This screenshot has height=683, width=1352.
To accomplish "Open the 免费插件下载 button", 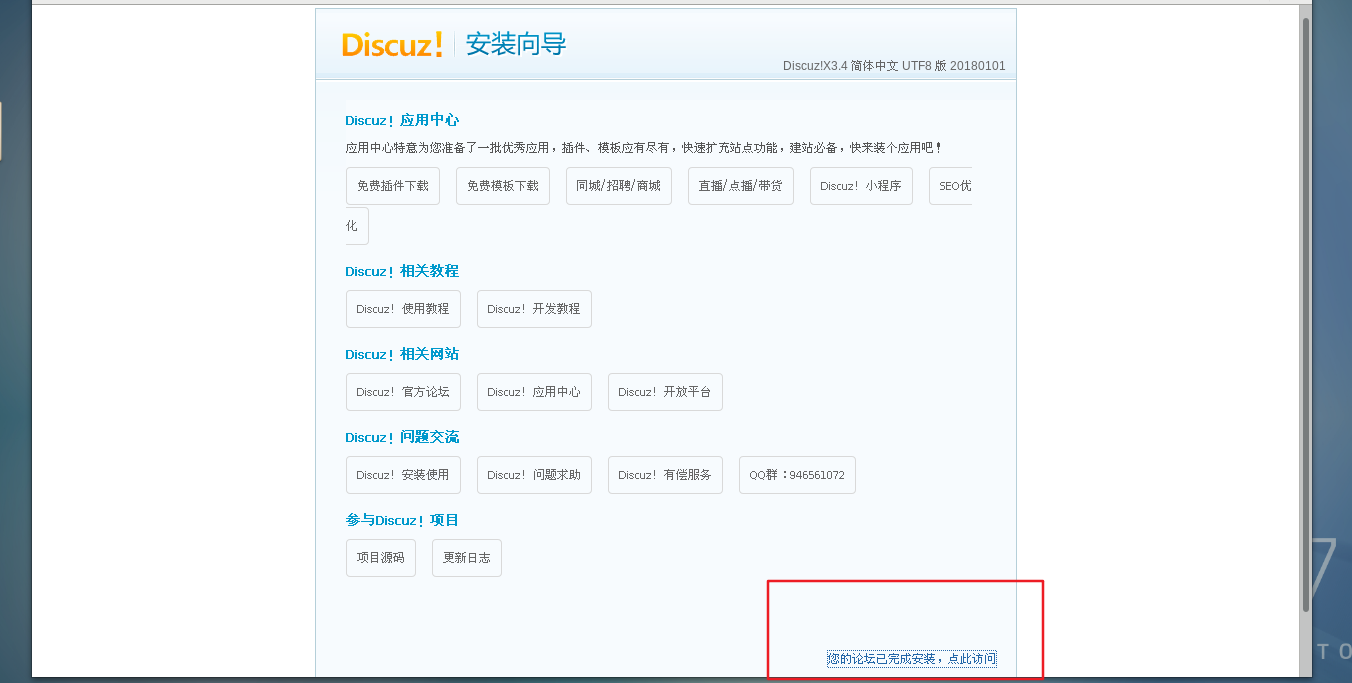I will (x=393, y=186).
